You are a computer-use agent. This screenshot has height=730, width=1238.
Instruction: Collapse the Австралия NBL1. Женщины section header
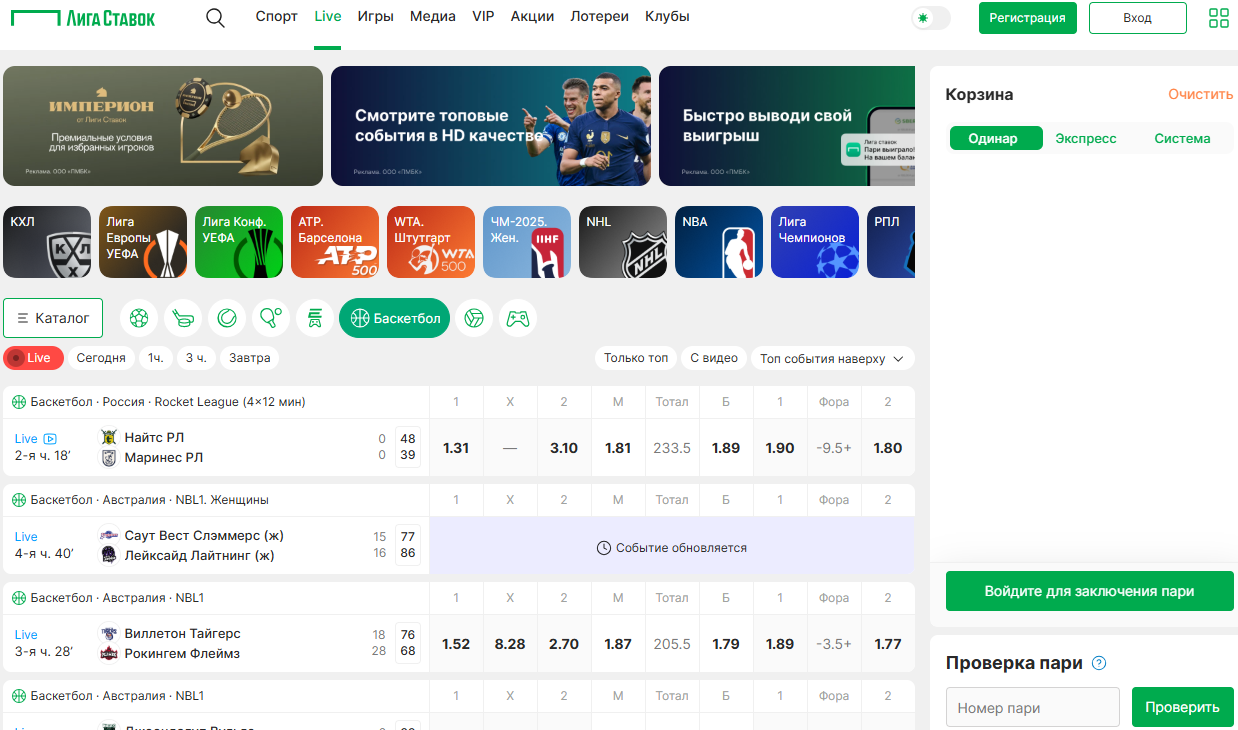point(216,500)
